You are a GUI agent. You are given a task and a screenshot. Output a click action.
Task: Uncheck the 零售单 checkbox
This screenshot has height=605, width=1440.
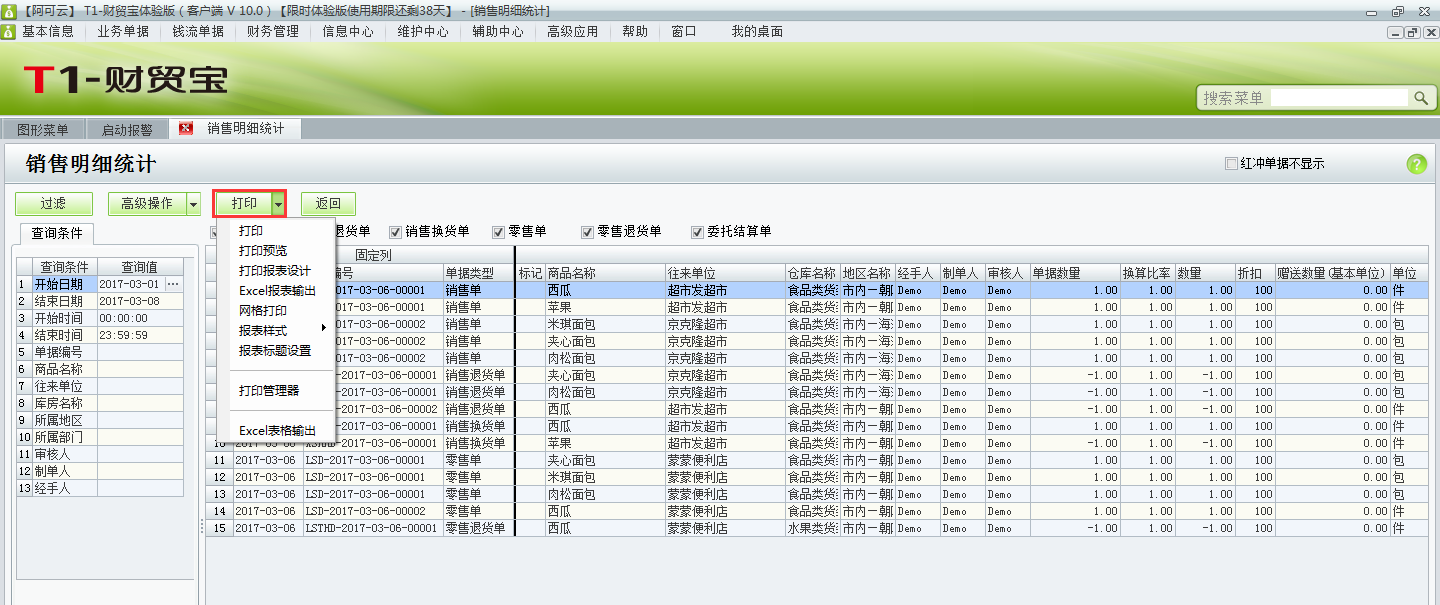pos(497,230)
